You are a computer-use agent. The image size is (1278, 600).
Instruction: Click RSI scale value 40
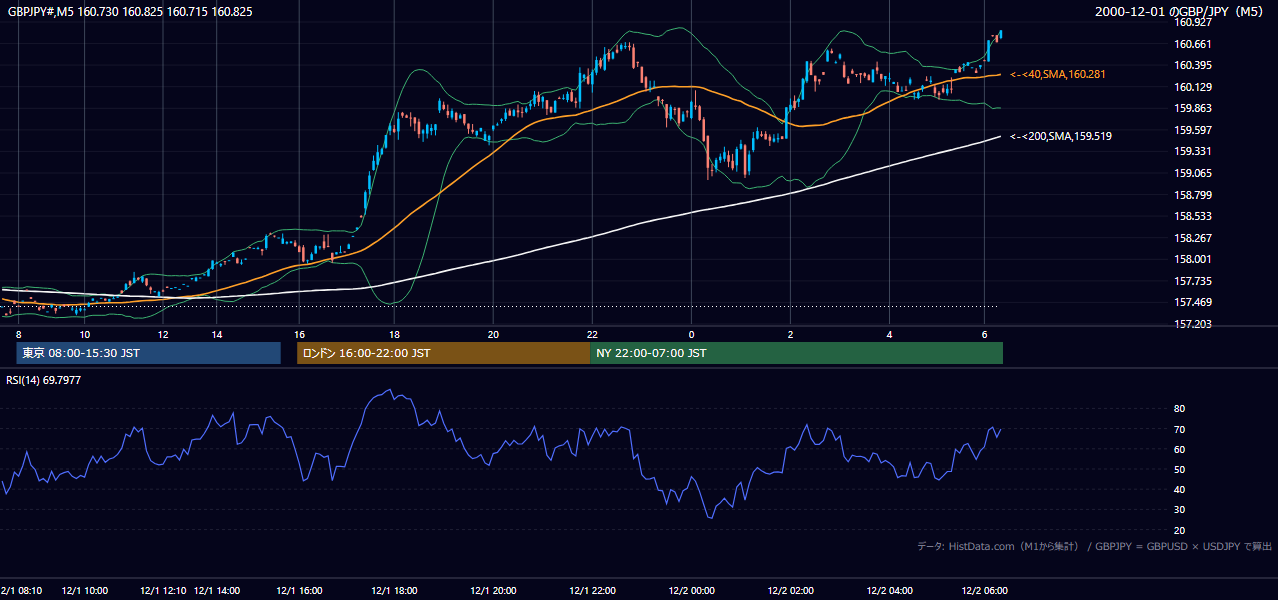pos(1179,490)
